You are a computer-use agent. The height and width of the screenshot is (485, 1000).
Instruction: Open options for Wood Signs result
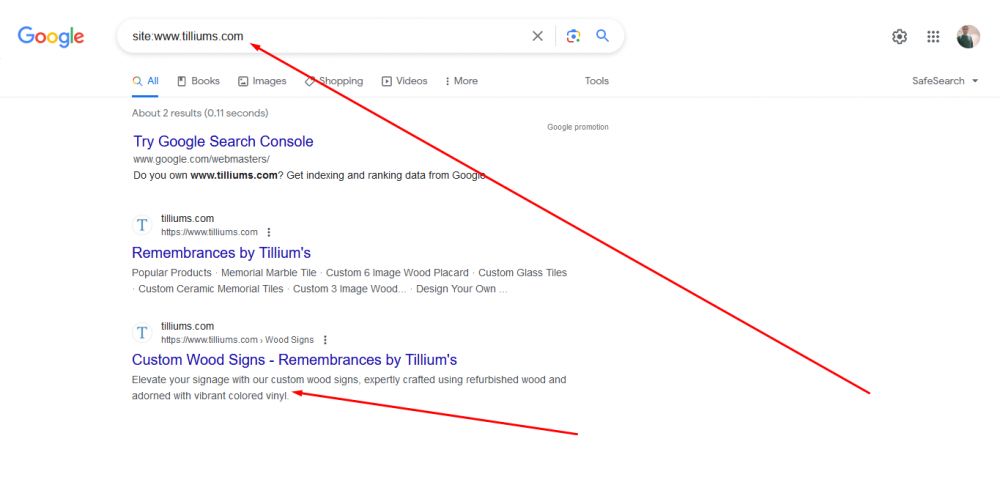pos(325,340)
